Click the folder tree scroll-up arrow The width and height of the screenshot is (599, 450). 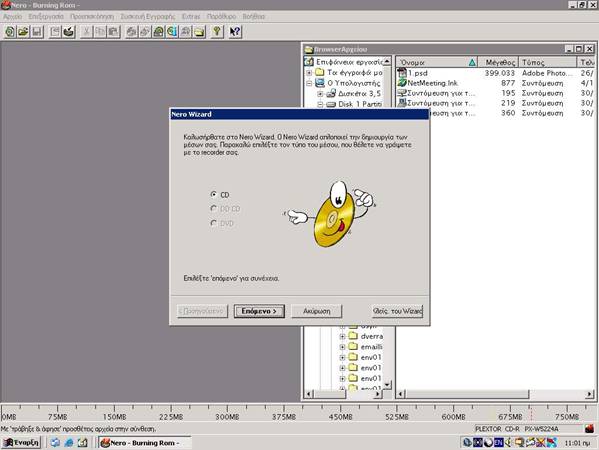pos(387,61)
